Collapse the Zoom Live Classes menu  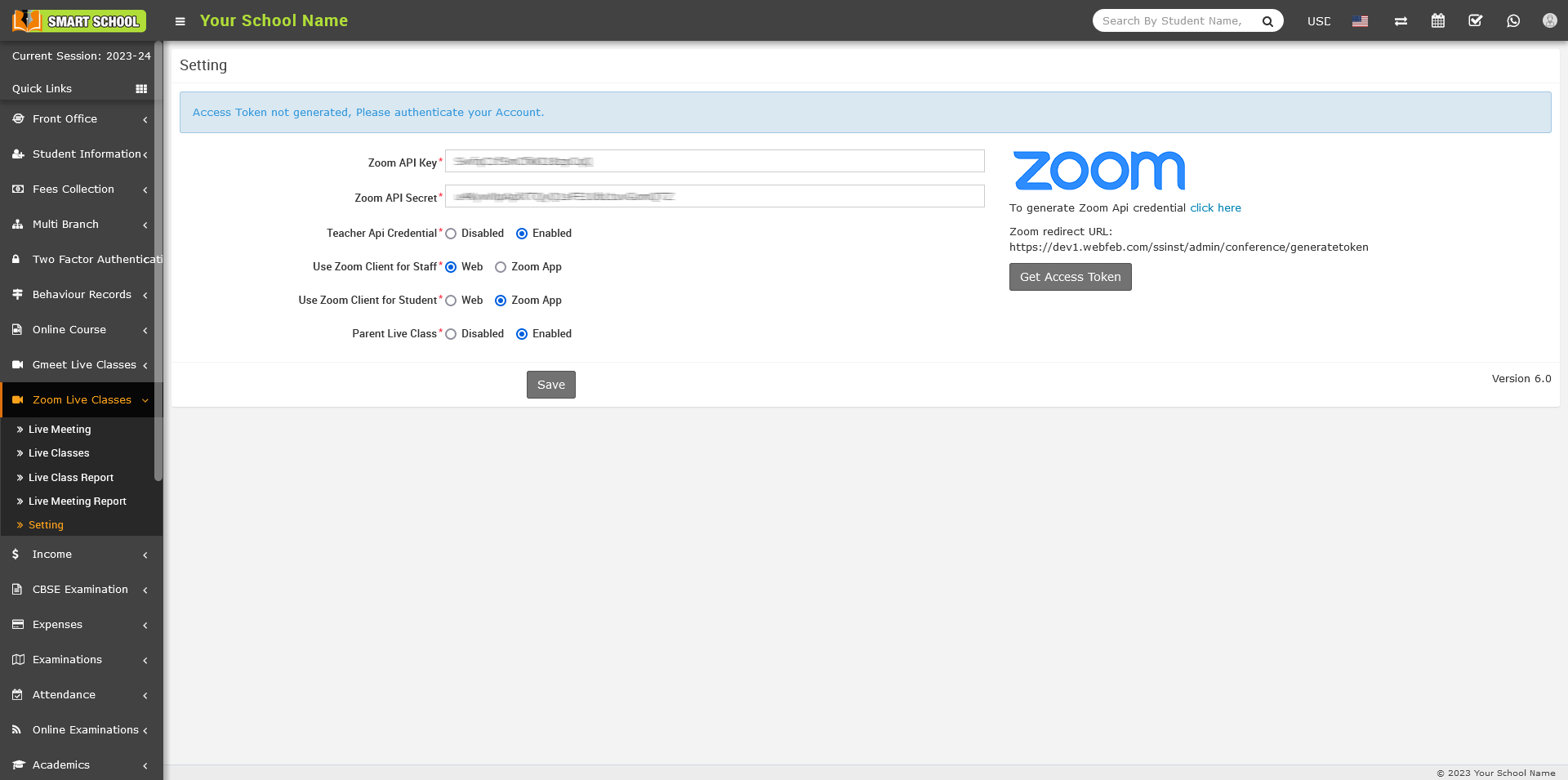click(80, 400)
